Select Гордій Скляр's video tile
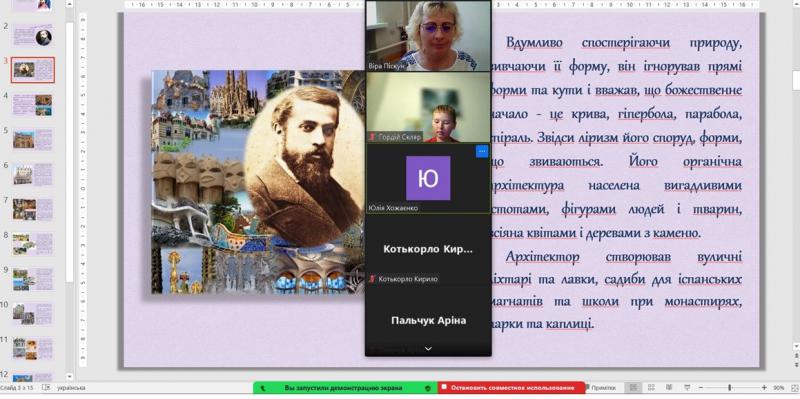This screenshot has height=399, width=800. [429, 107]
